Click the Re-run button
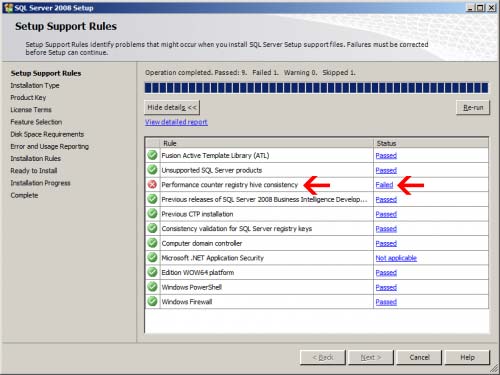 point(473,107)
